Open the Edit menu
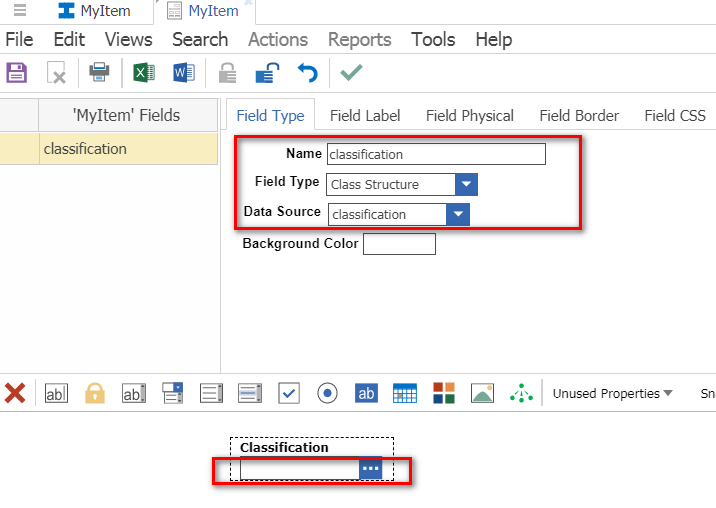This screenshot has height=508, width=716. (69, 40)
